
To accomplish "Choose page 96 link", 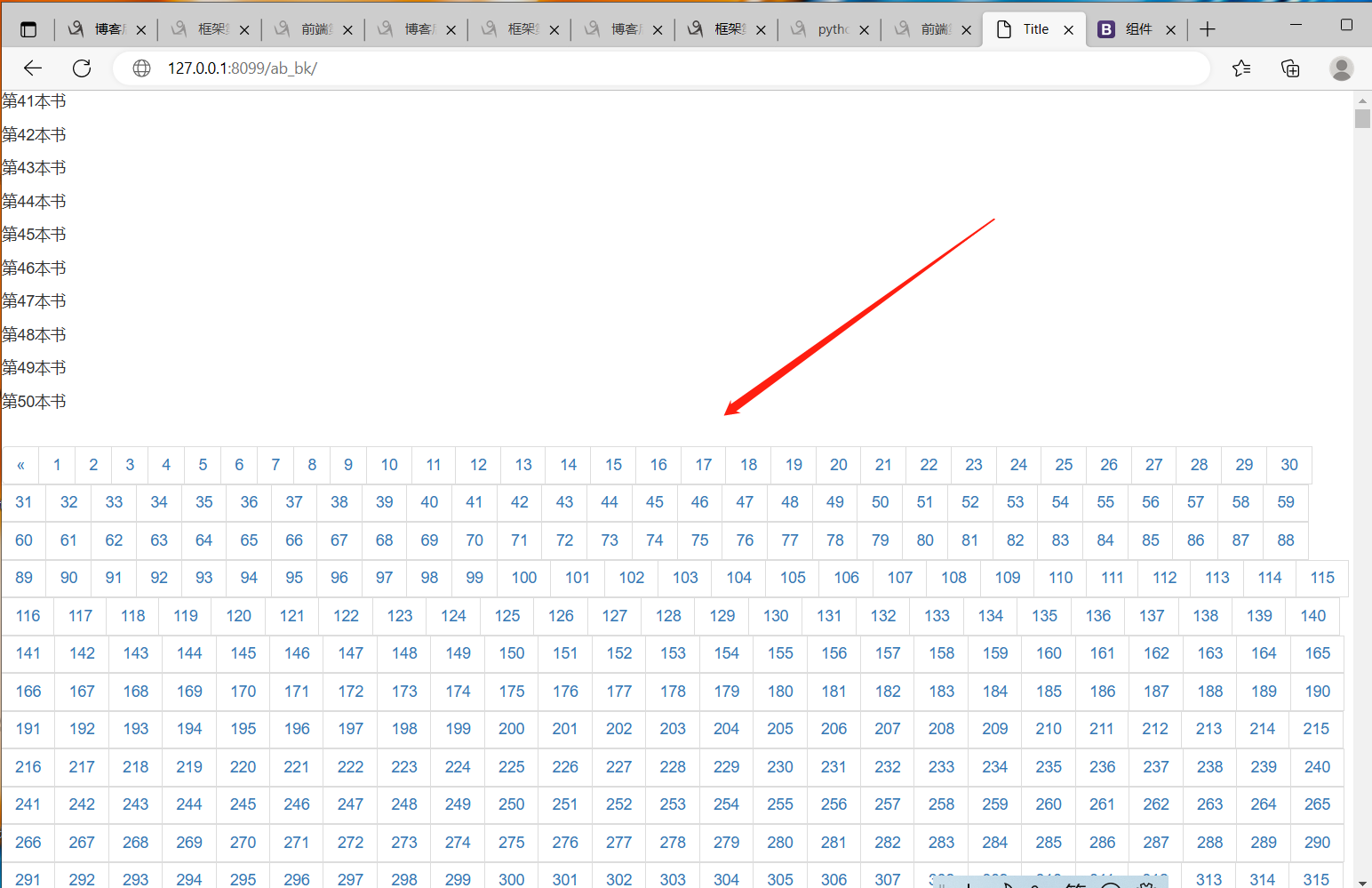I will (339, 578).
